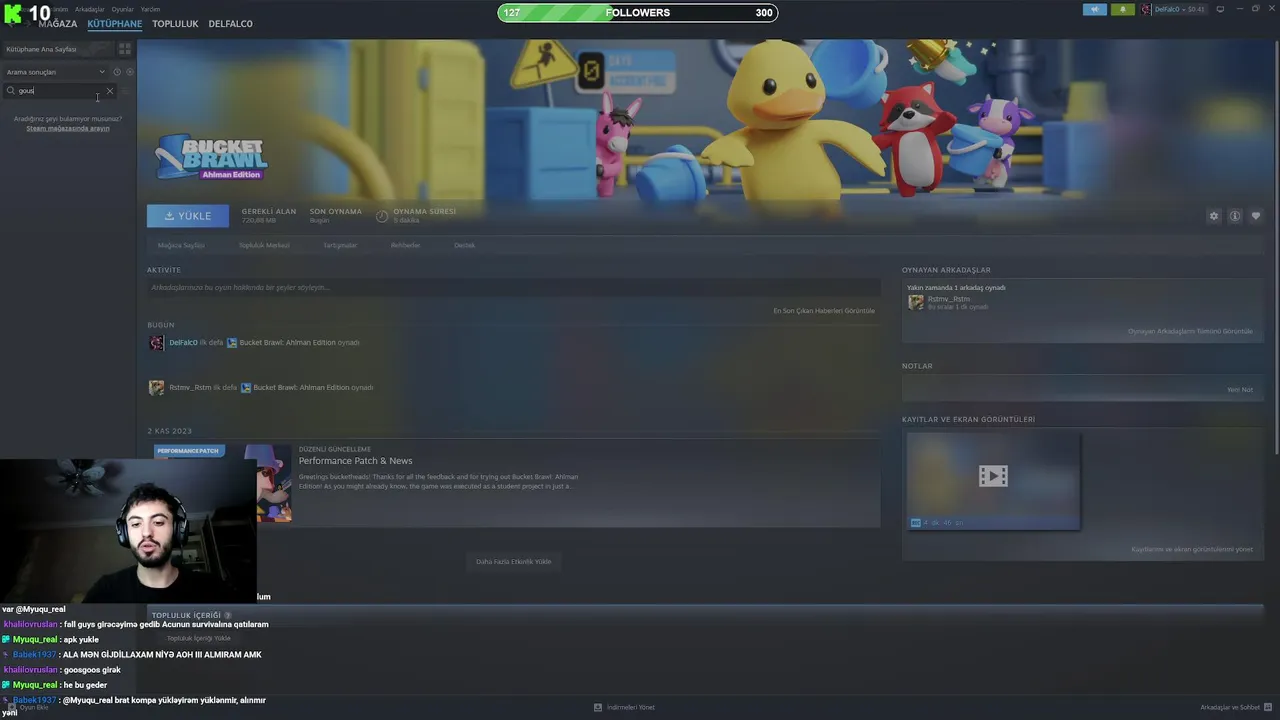Open DelFalc0 avatar in activity feed
The width and height of the screenshot is (1280, 720).
(x=156, y=343)
